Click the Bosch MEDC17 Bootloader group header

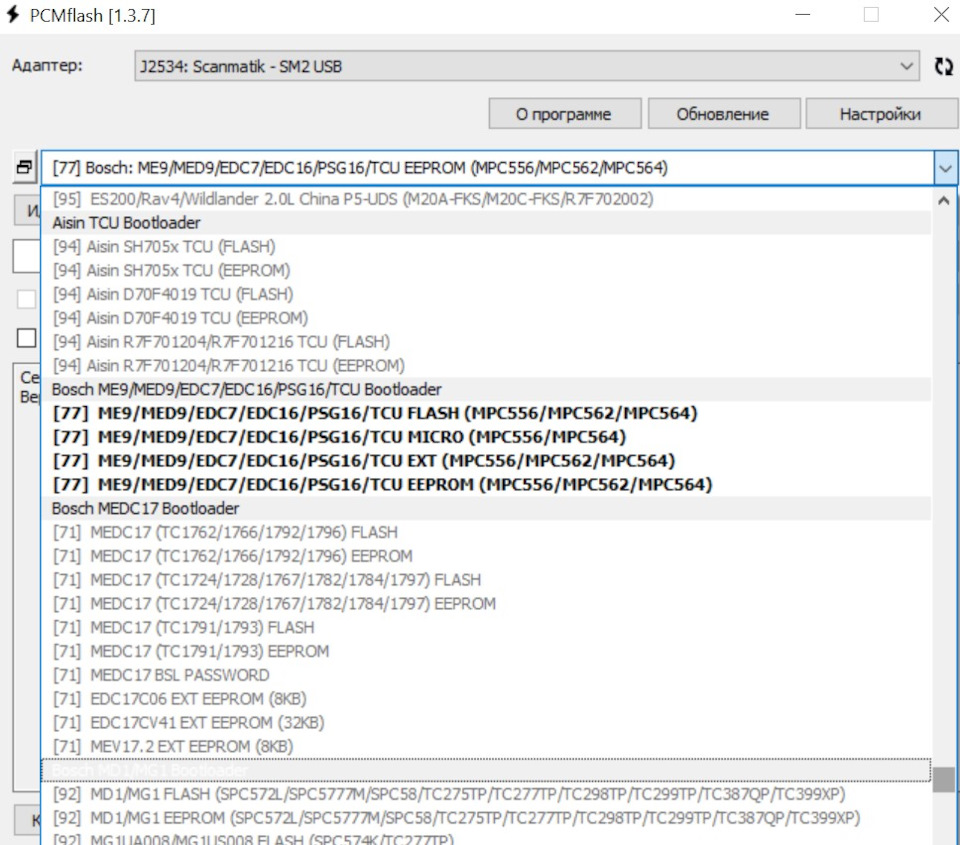coord(486,508)
